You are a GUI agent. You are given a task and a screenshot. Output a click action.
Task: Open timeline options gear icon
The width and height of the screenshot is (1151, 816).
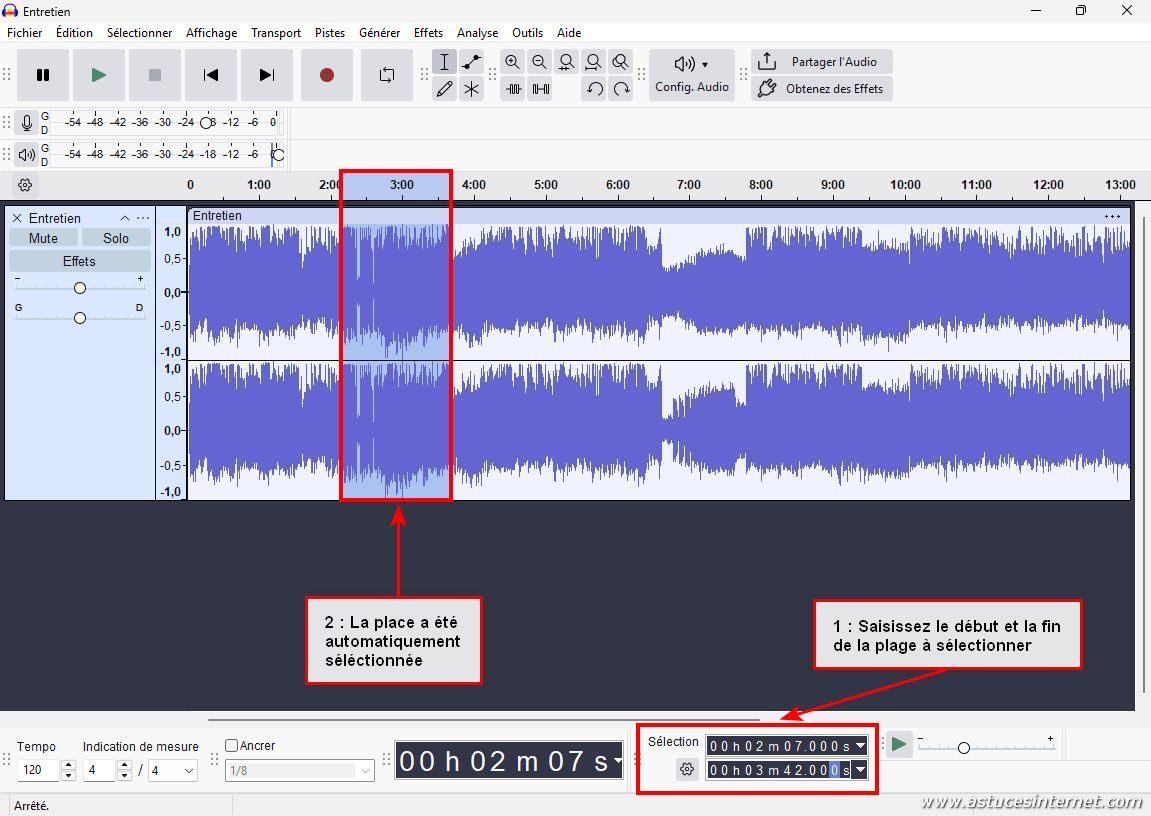tap(25, 185)
